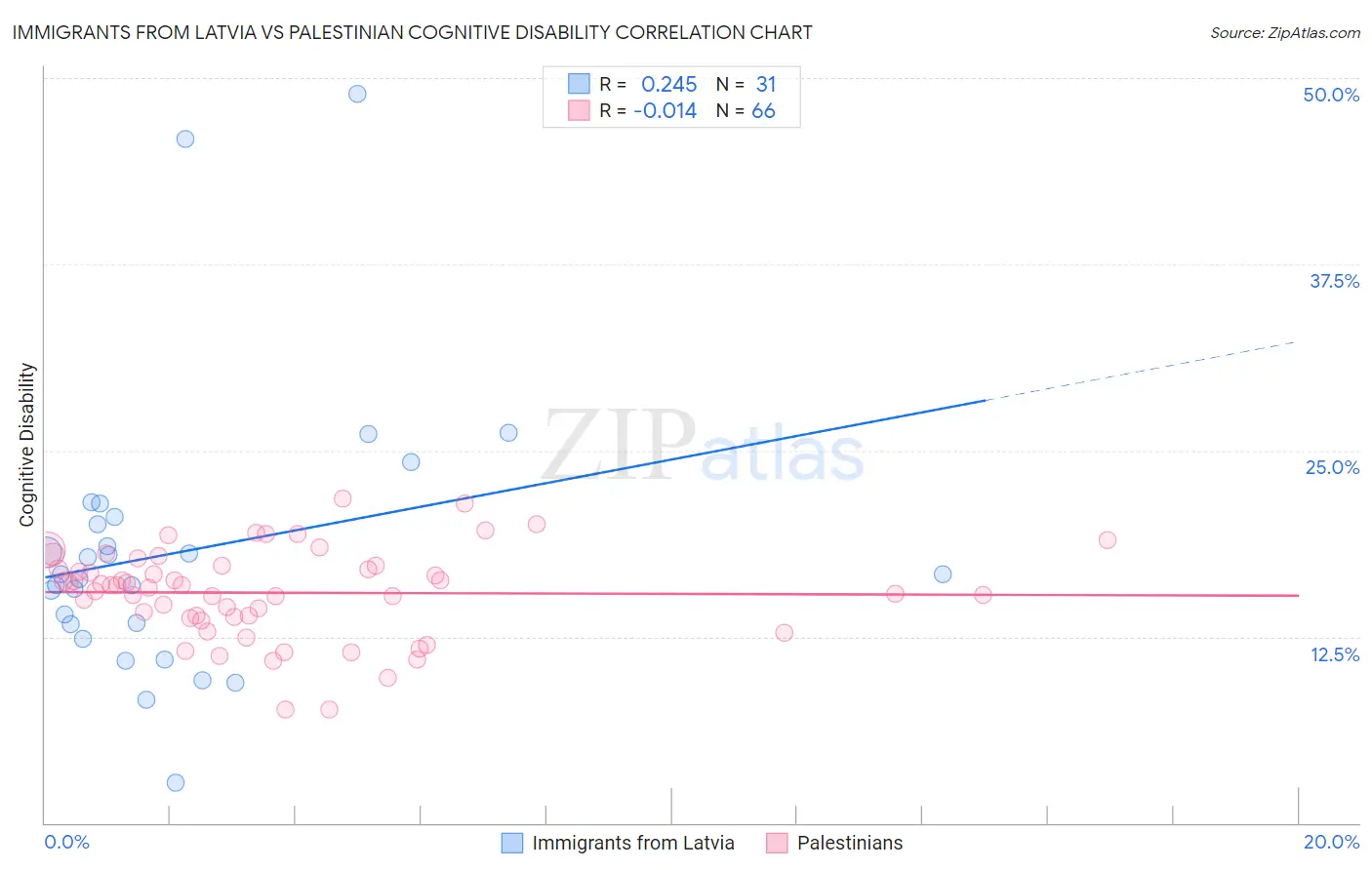The image size is (1372, 870).
Task: Click the chart title text
Action: (412, 32)
